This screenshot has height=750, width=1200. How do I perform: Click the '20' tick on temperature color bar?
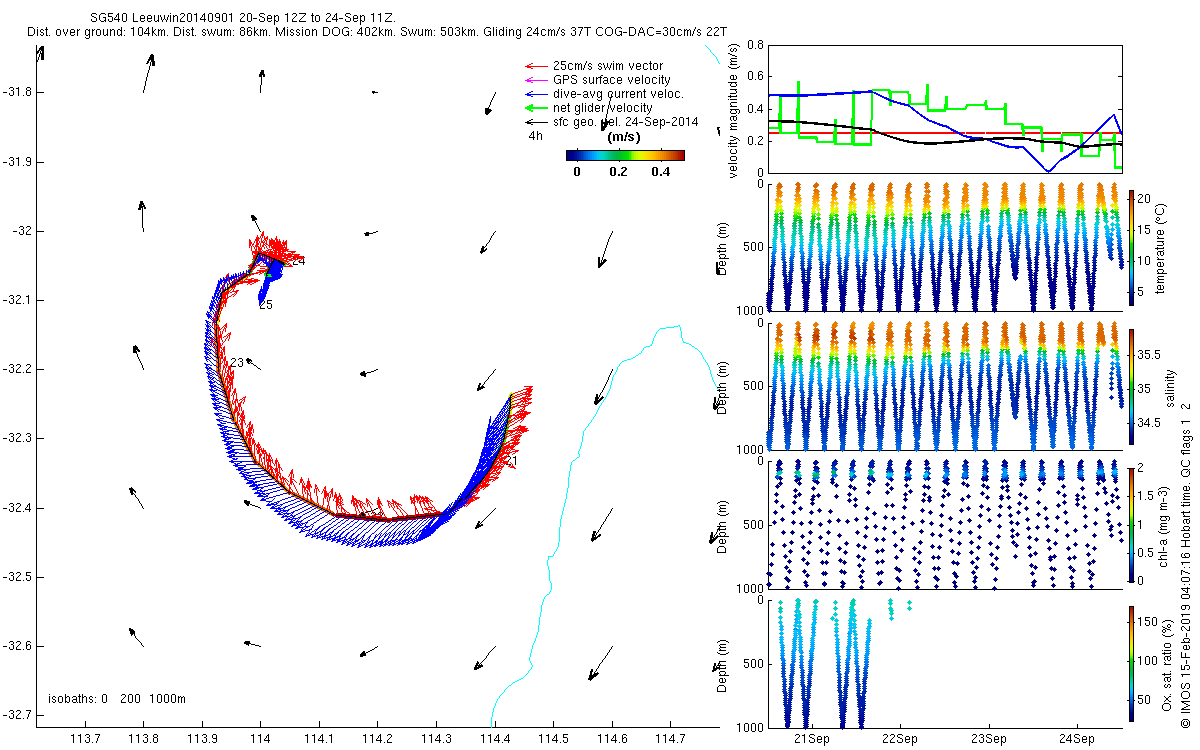point(1144,197)
